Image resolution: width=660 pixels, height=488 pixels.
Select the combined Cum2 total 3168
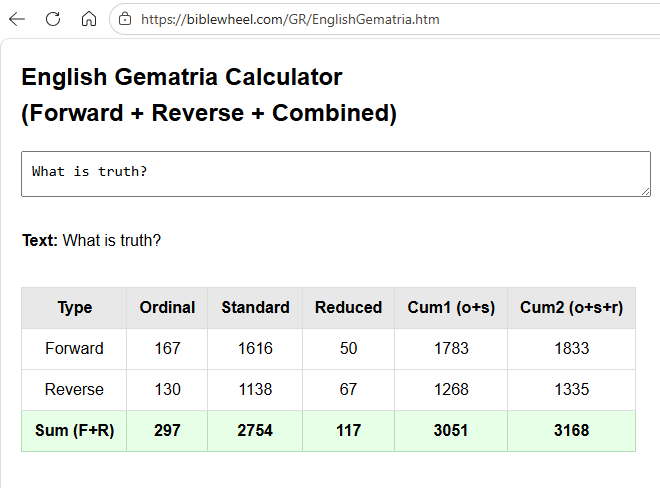tap(571, 431)
